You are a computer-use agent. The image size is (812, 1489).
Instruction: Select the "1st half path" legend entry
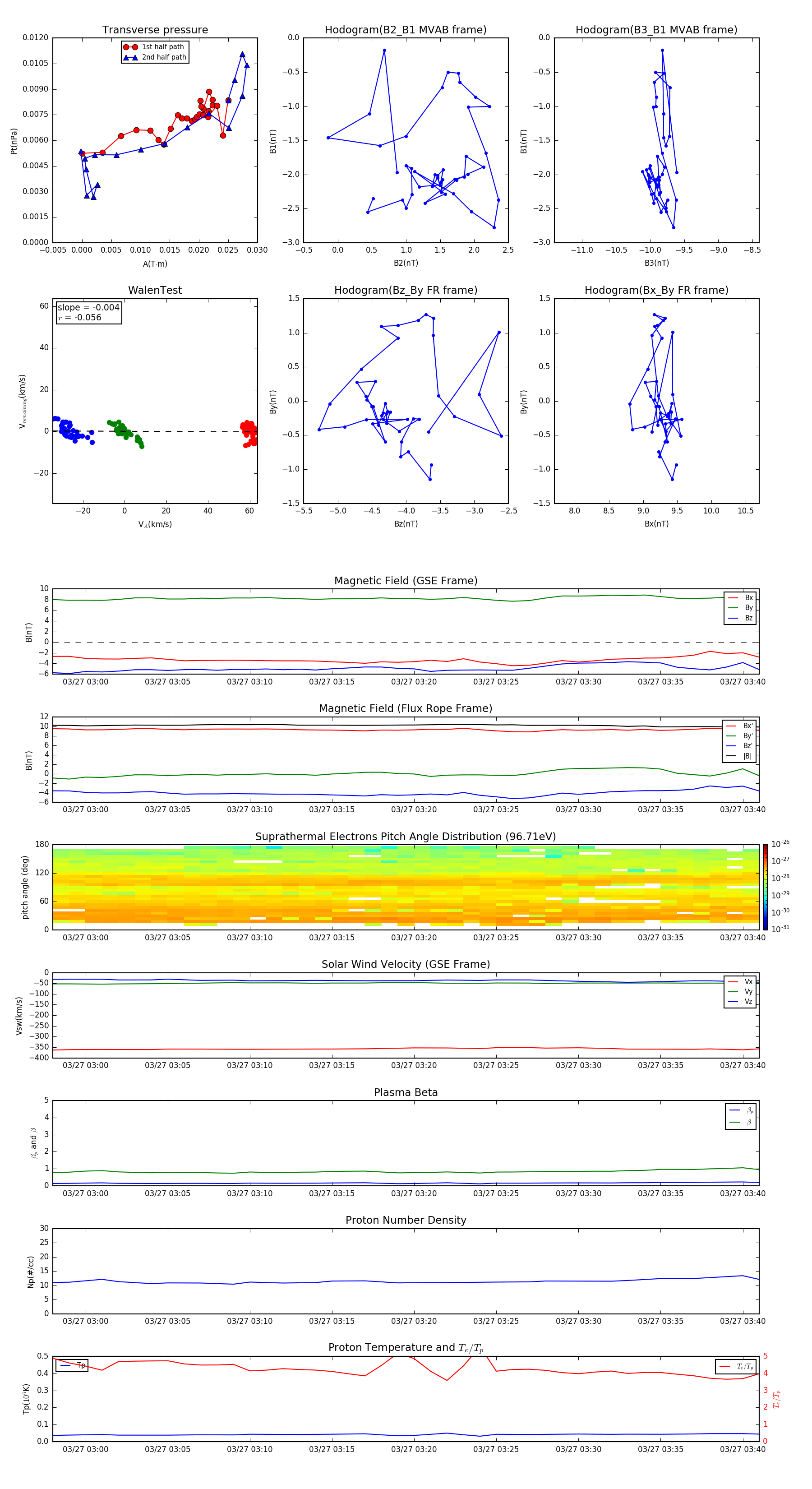[x=154, y=47]
